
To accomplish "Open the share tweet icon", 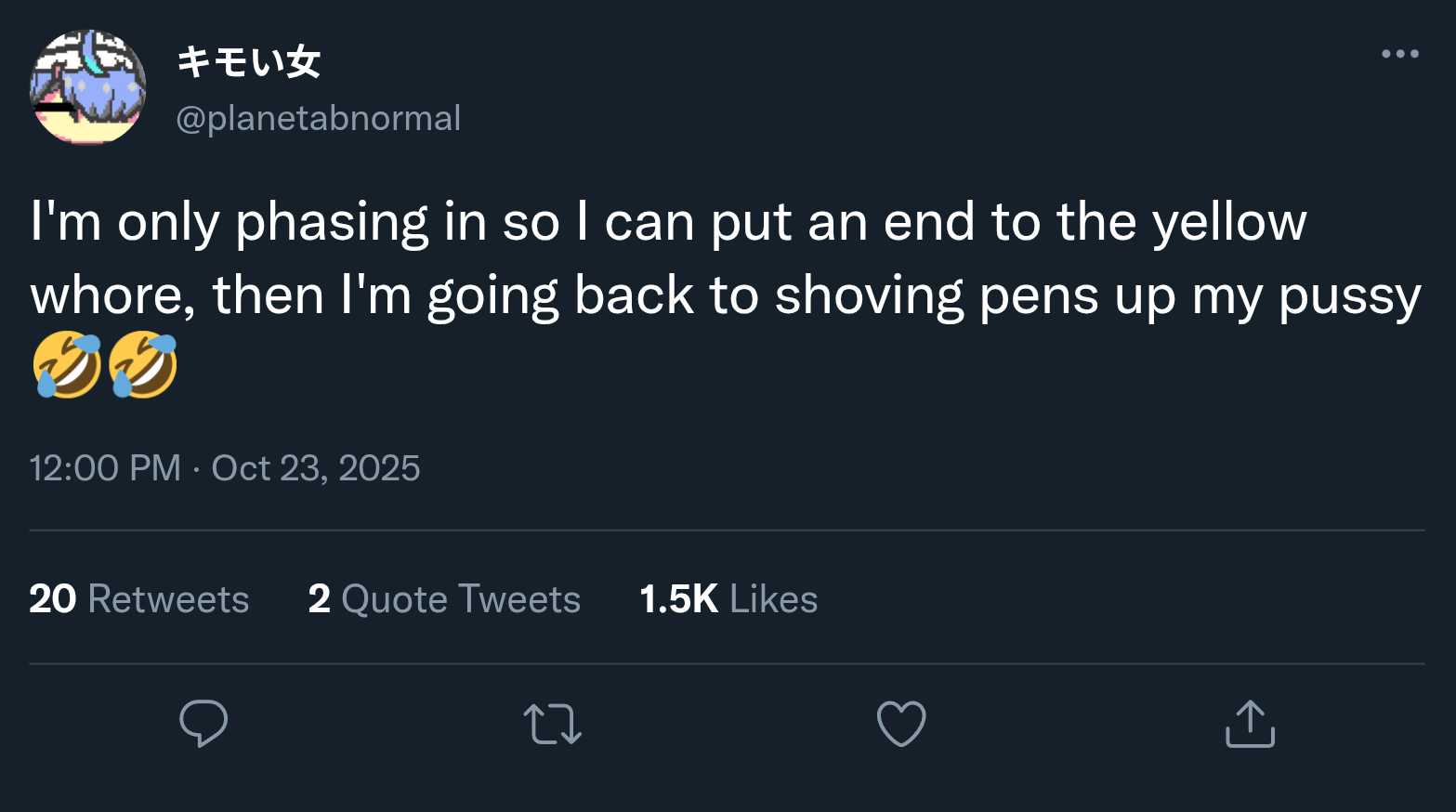I will (x=1250, y=724).
